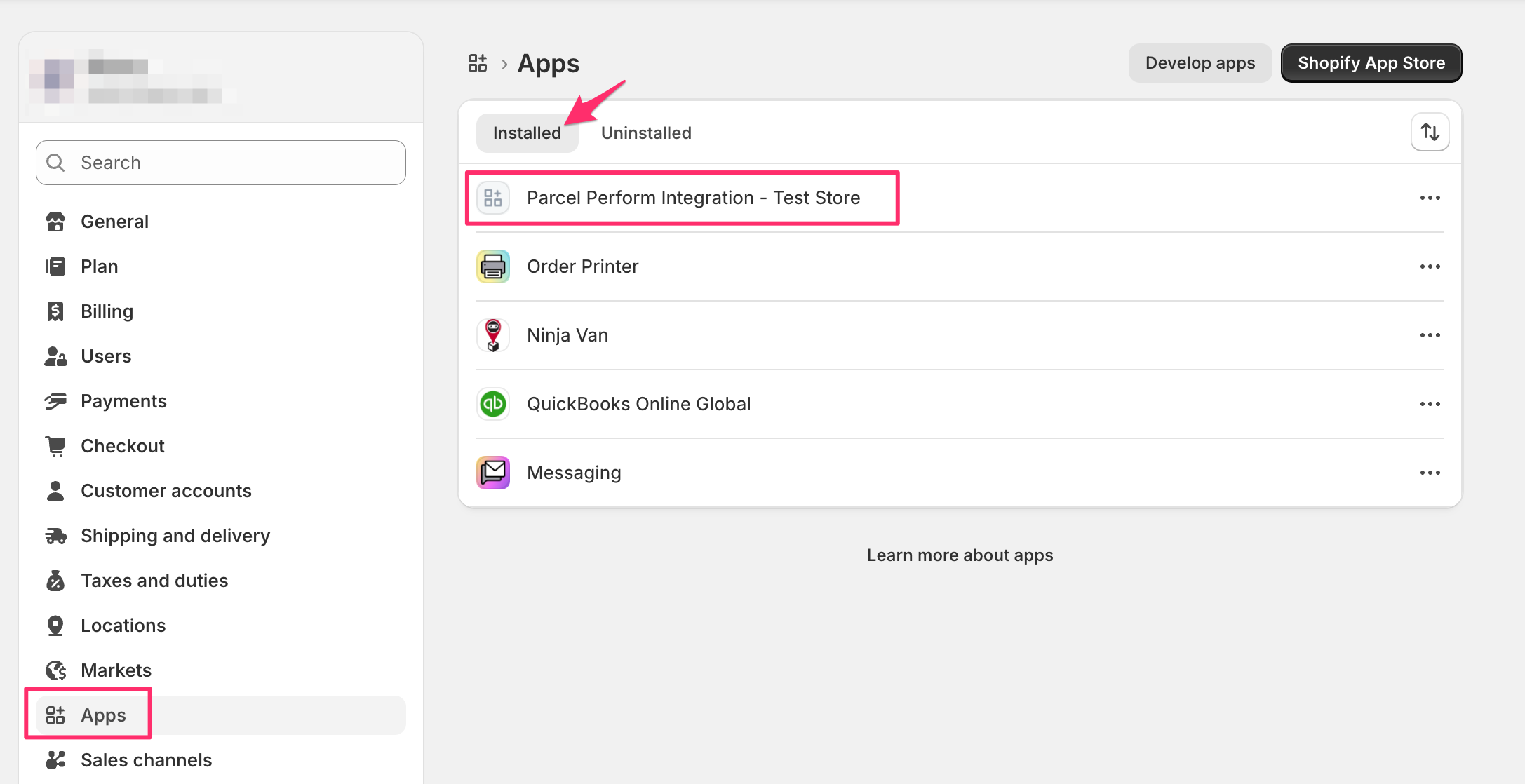Follow the Learn more about apps link

(x=960, y=555)
